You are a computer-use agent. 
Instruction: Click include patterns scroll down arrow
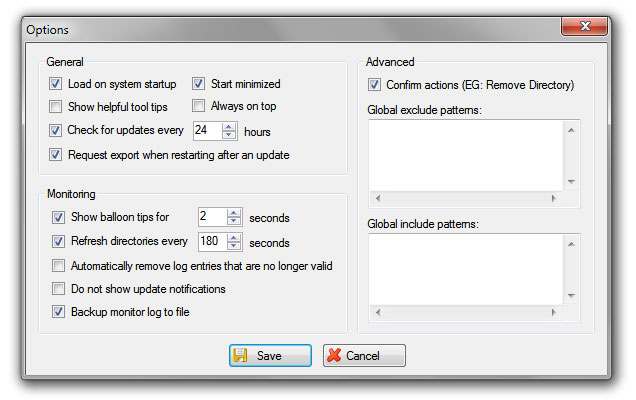pos(571,295)
